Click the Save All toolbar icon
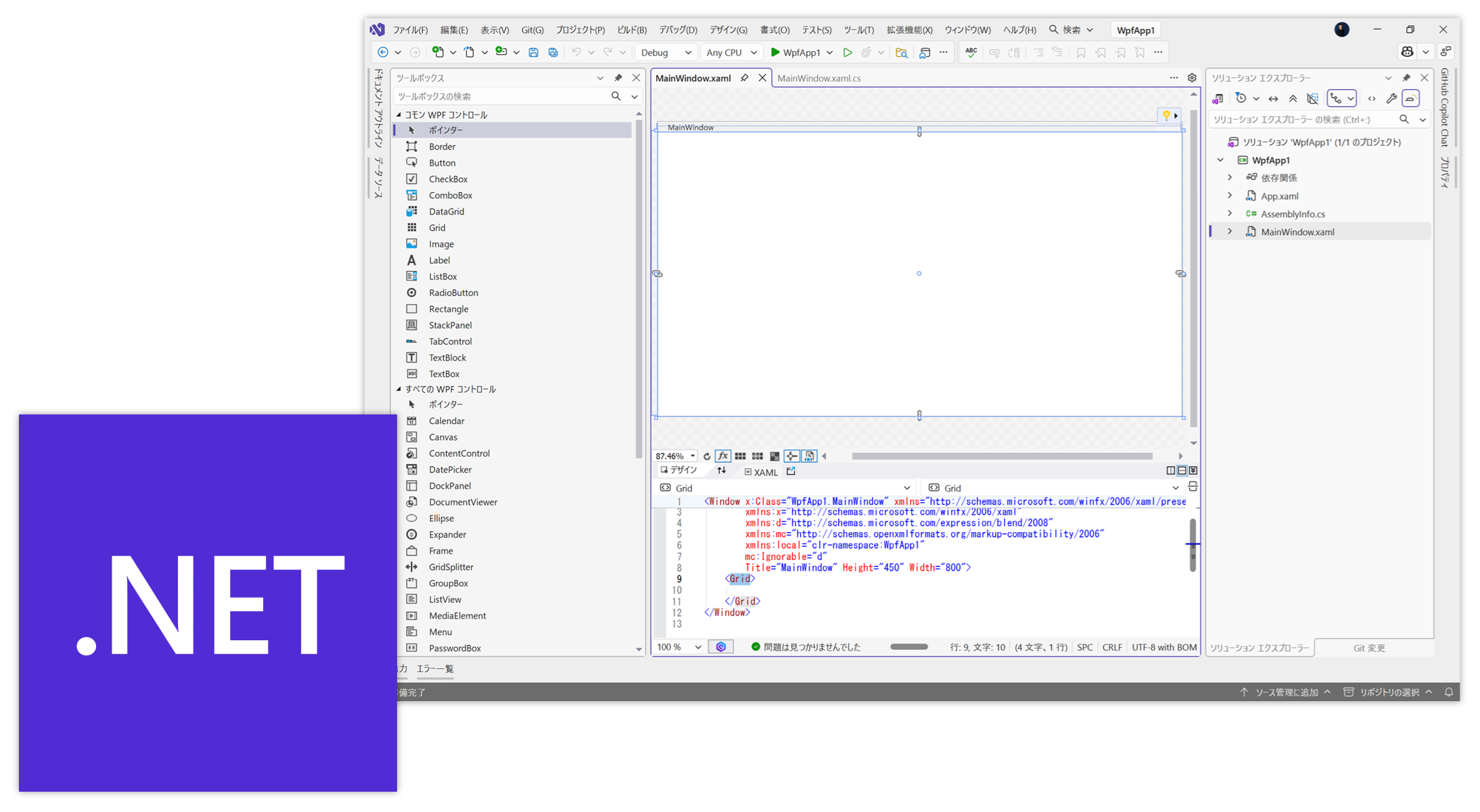The width and height of the screenshot is (1480, 812). pyautogui.click(x=553, y=52)
